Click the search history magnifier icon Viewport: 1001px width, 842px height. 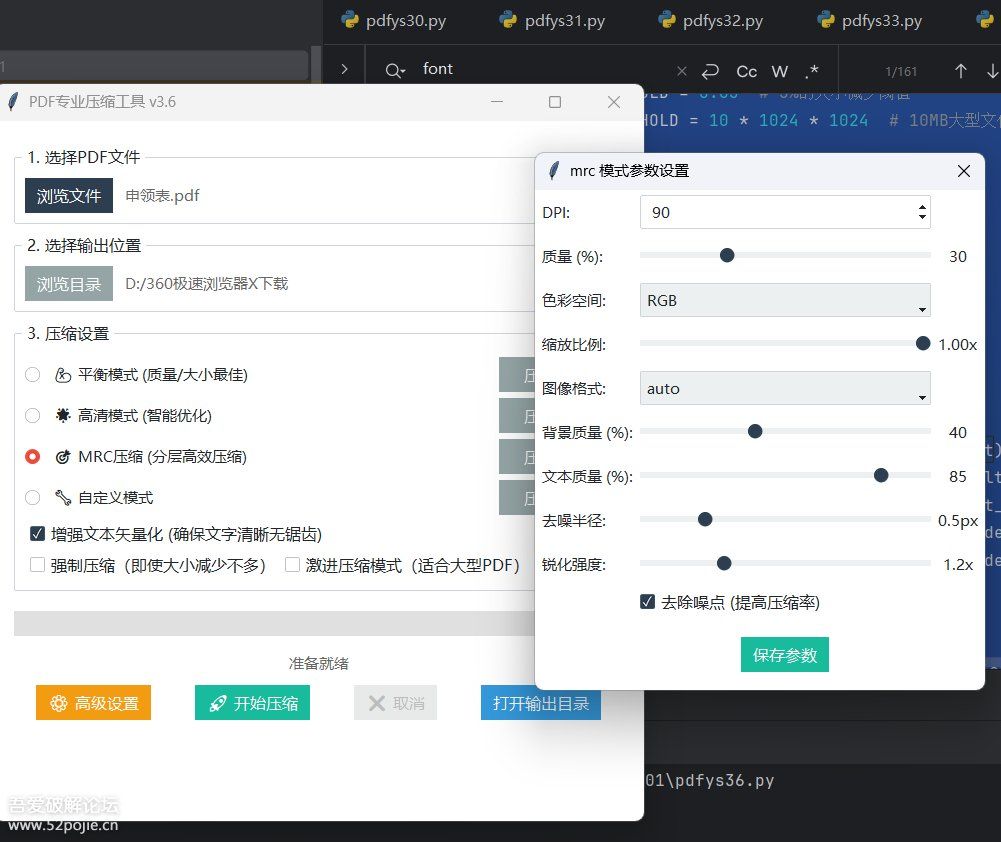pos(396,70)
